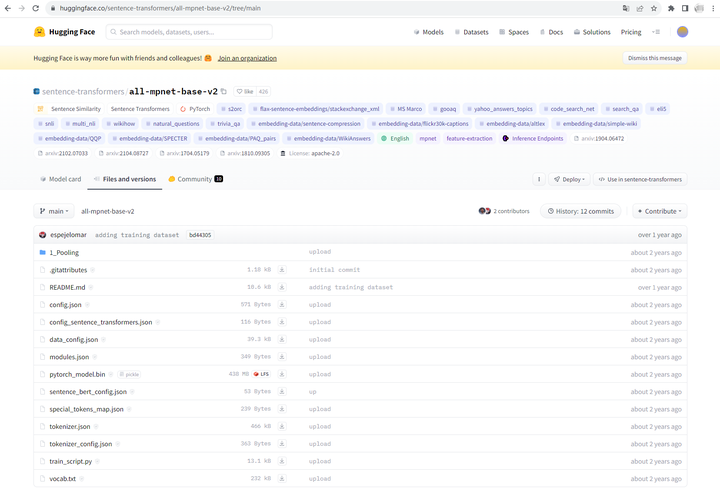Download vocab.txt via download icon

click(282, 479)
